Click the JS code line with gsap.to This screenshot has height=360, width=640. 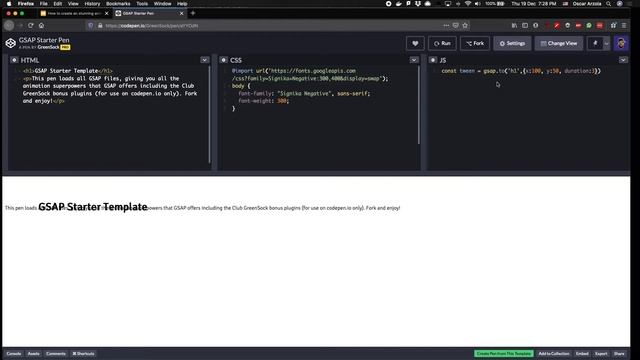[521, 71]
